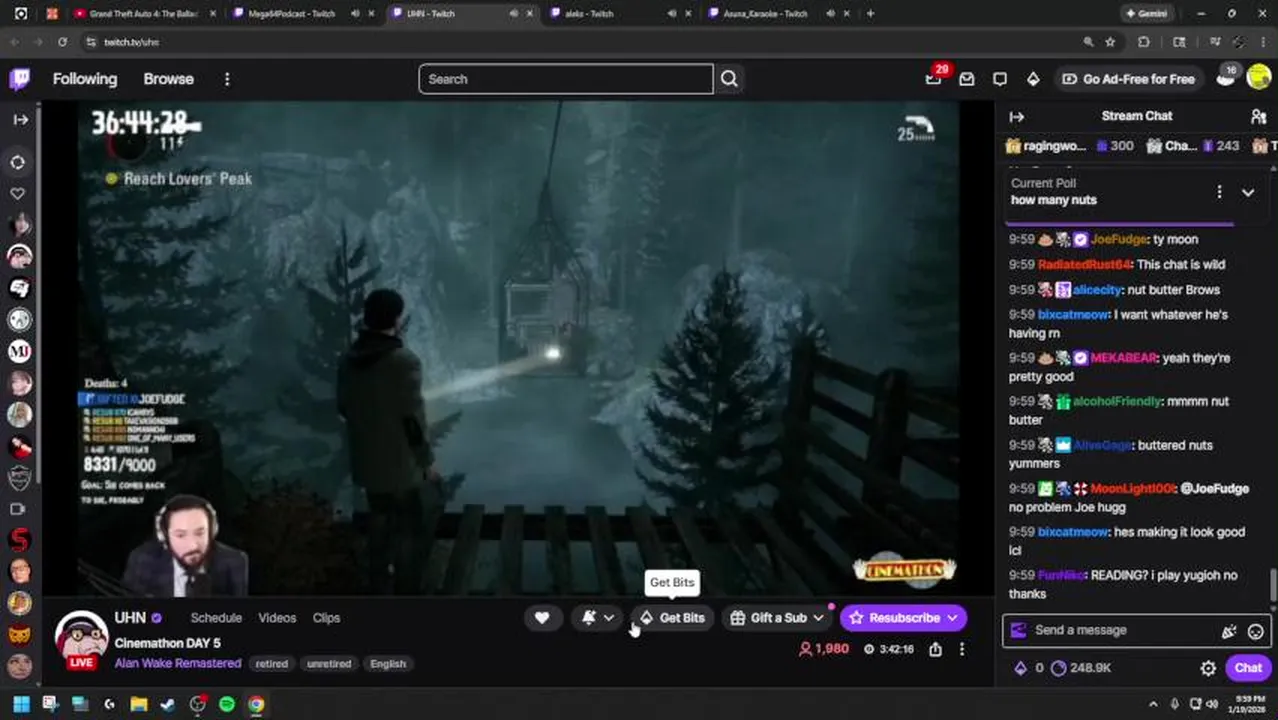1278x720 pixels.
Task: Click the Get Bits diamond icon in top bar
Action: tap(1033, 79)
